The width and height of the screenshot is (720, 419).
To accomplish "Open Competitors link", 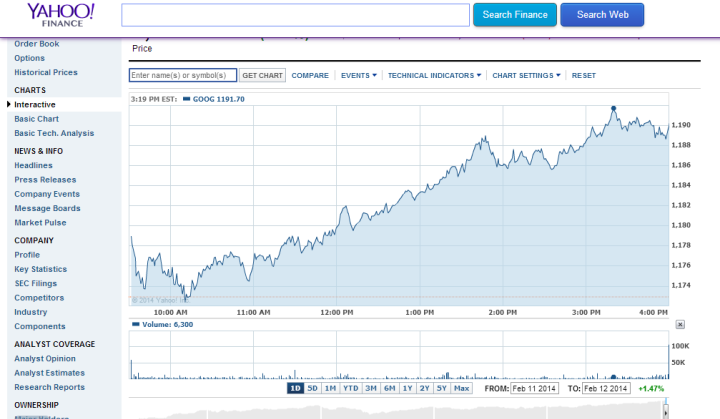I will [39, 298].
